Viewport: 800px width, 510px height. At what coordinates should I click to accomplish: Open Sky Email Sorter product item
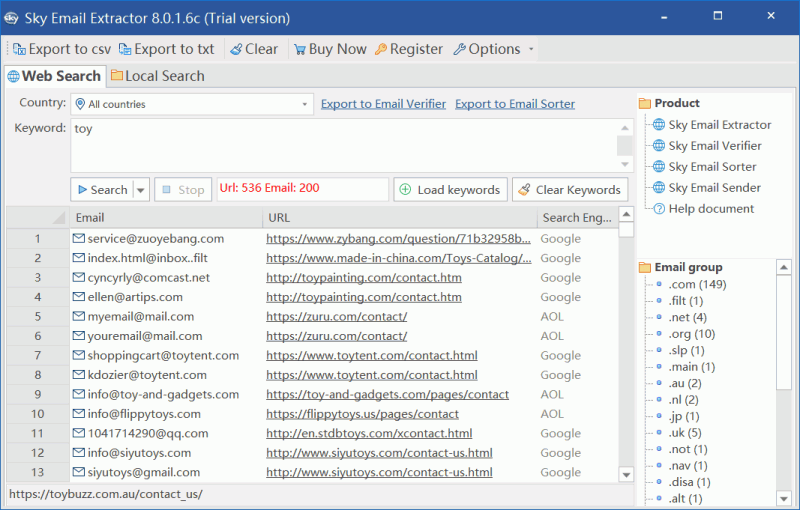[x=712, y=167]
